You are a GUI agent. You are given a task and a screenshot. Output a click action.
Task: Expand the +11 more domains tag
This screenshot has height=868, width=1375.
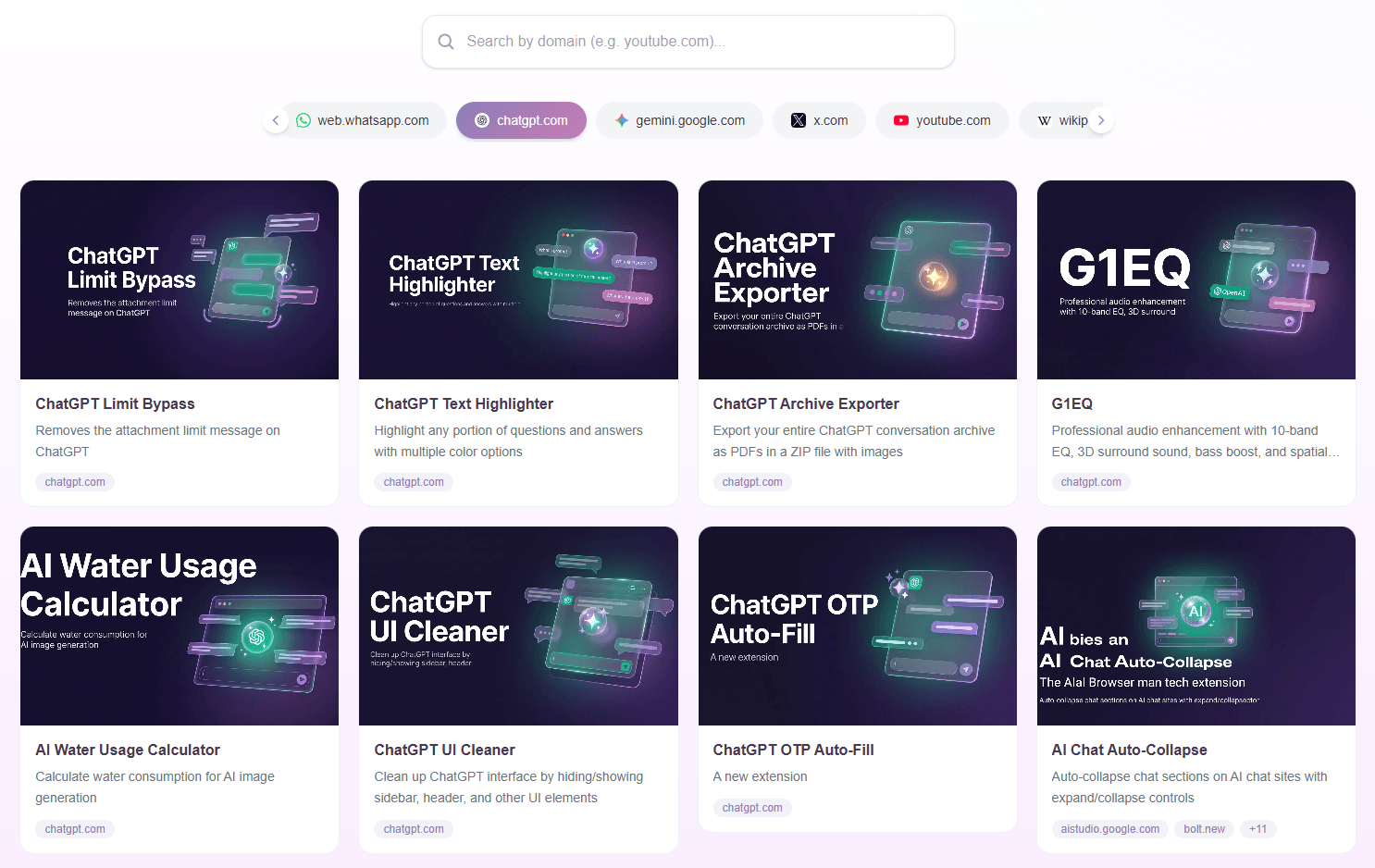point(1257,829)
